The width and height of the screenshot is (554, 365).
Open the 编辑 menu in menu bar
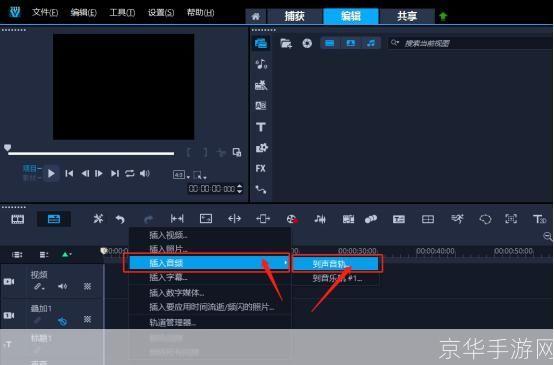pos(83,13)
